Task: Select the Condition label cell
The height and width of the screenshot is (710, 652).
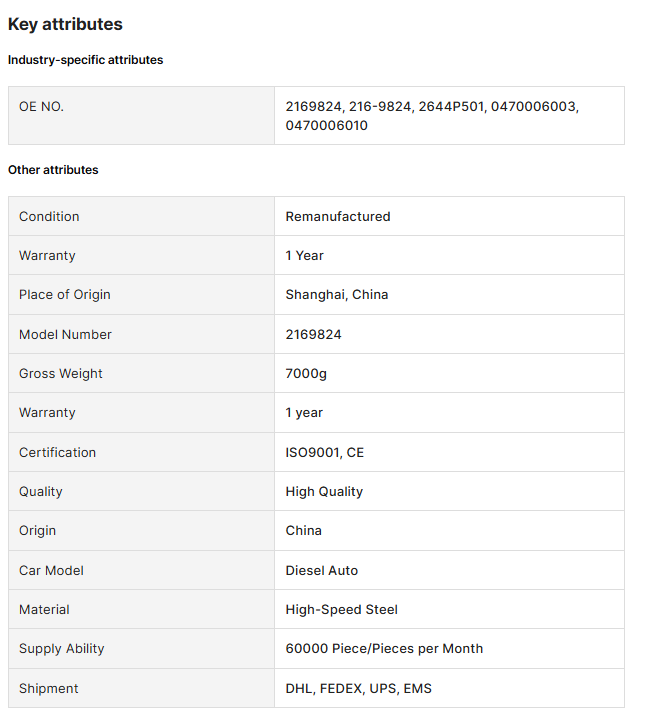Action: (141, 216)
